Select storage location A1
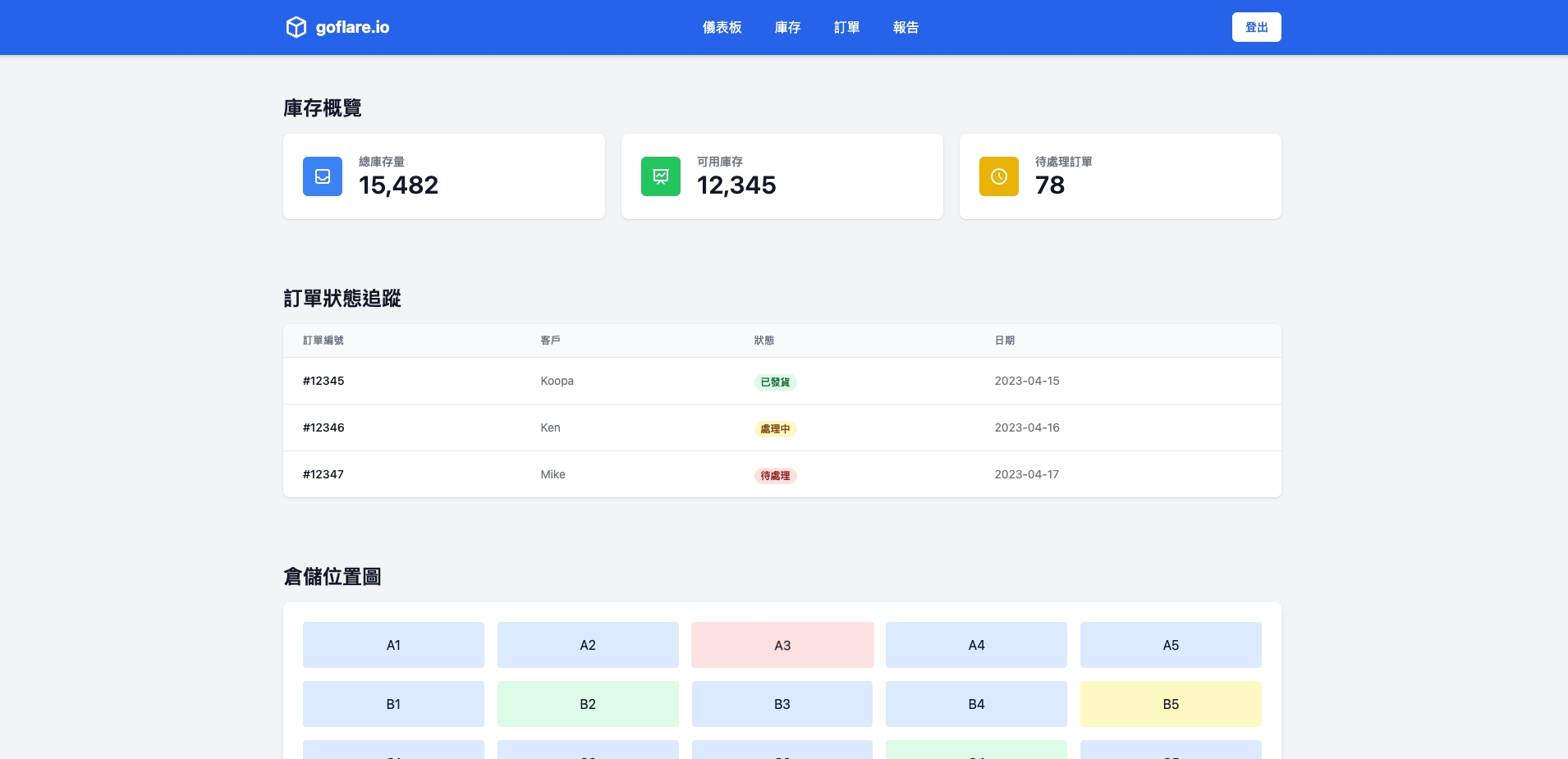The image size is (1568, 759). [x=393, y=645]
